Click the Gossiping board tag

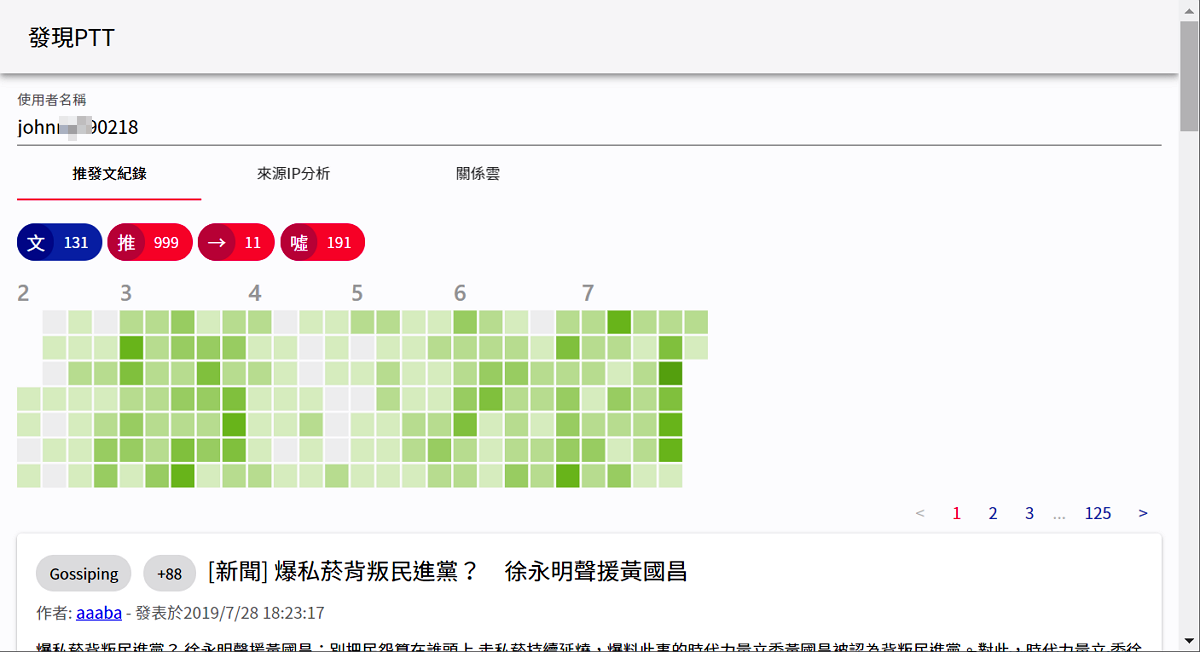tap(84, 573)
